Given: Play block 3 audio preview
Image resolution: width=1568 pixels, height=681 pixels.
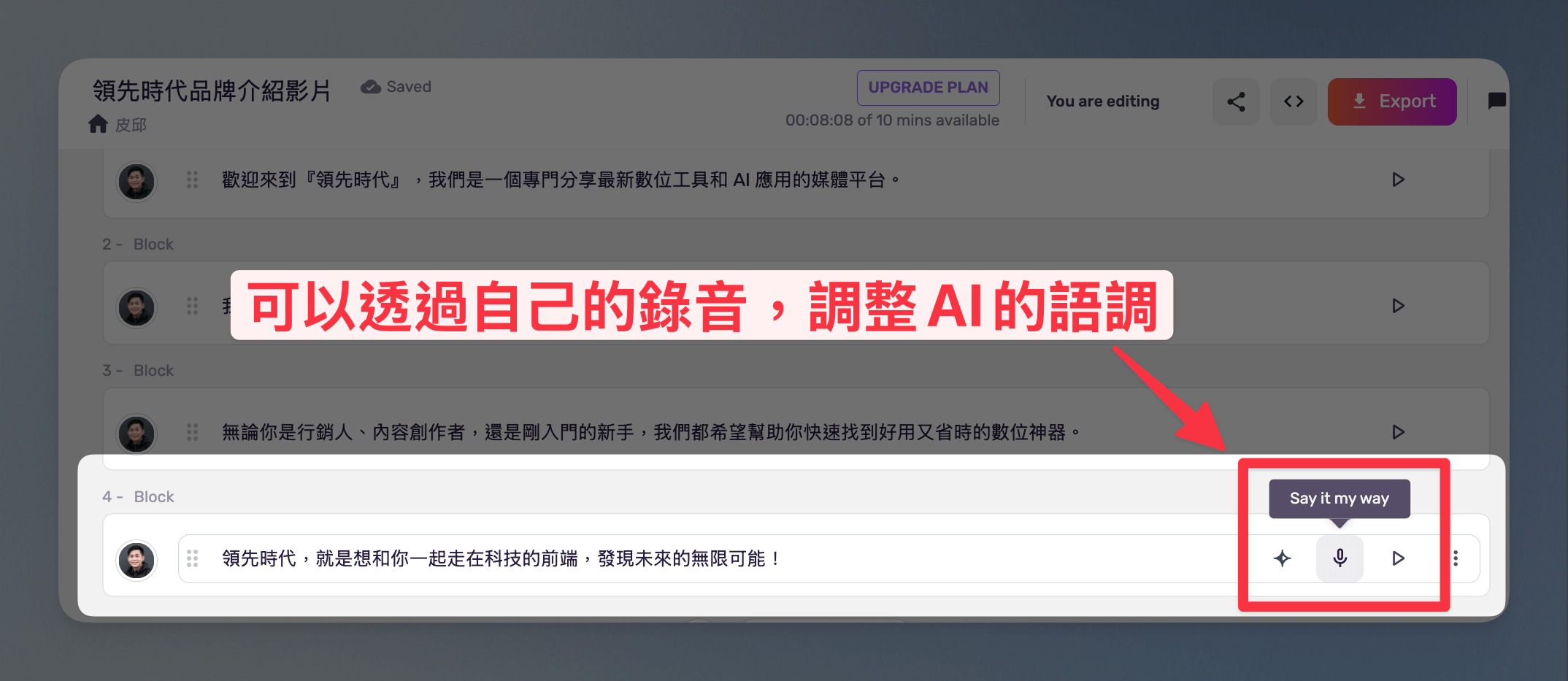Looking at the screenshot, I should click(1398, 432).
